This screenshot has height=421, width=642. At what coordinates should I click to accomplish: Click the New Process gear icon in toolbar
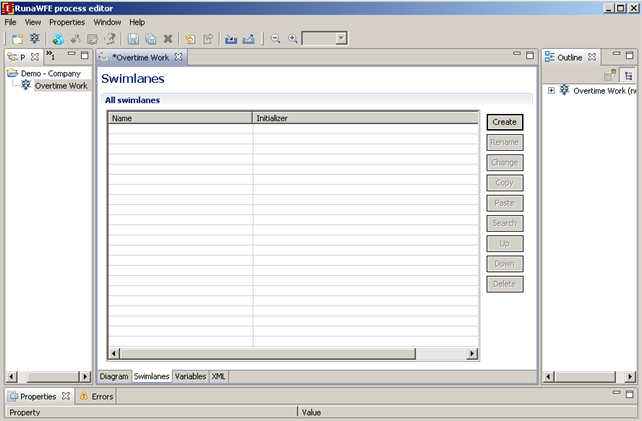point(33,38)
